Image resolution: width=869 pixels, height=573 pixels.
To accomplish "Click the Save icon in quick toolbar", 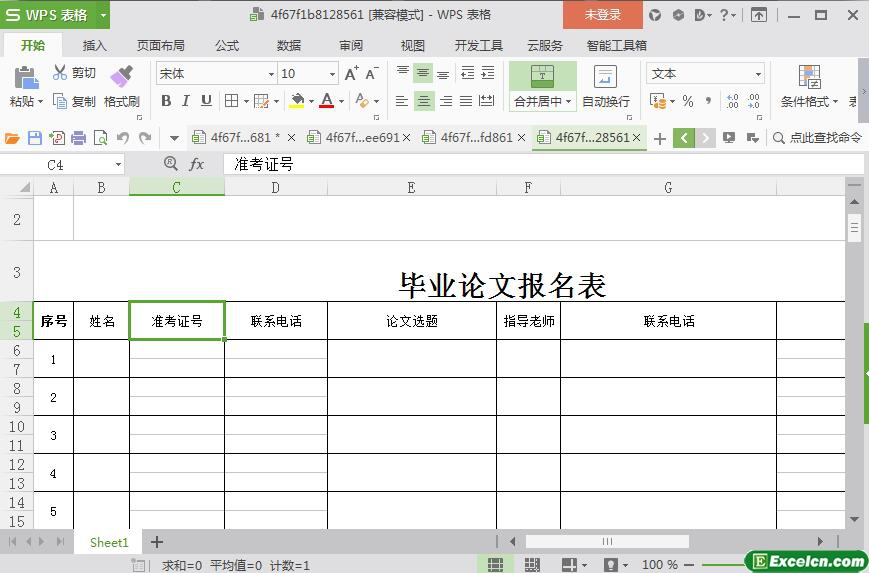I will (35, 138).
